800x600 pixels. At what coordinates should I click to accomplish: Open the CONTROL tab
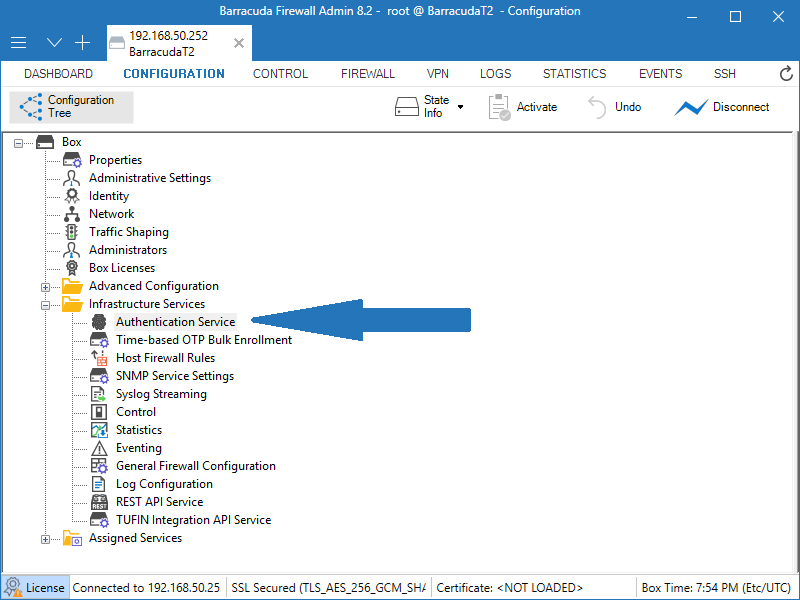pyautogui.click(x=281, y=74)
